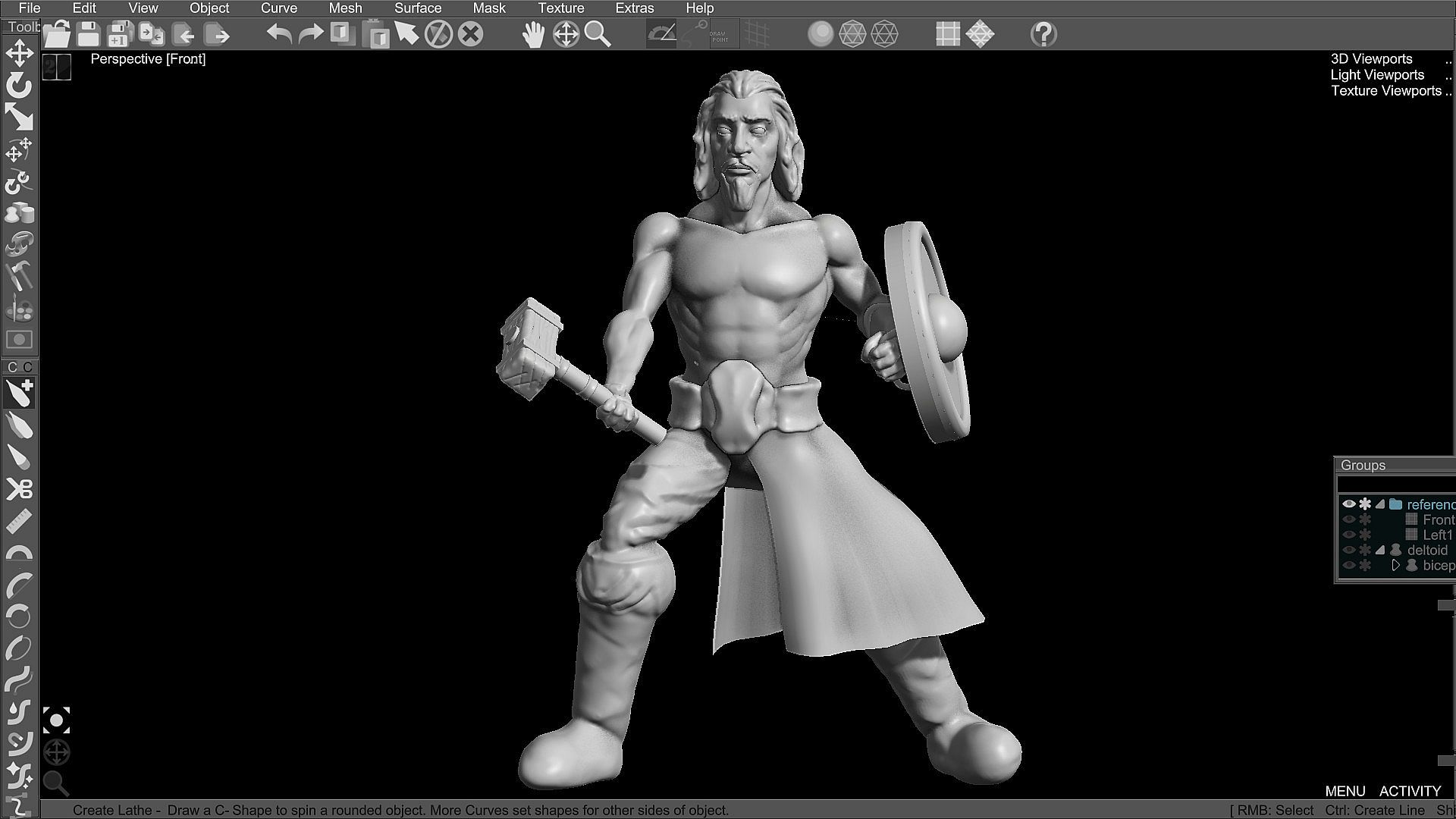Screen dimensions: 1456x819
Task: Expand the bicep group triangle
Action: pos(1395,565)
